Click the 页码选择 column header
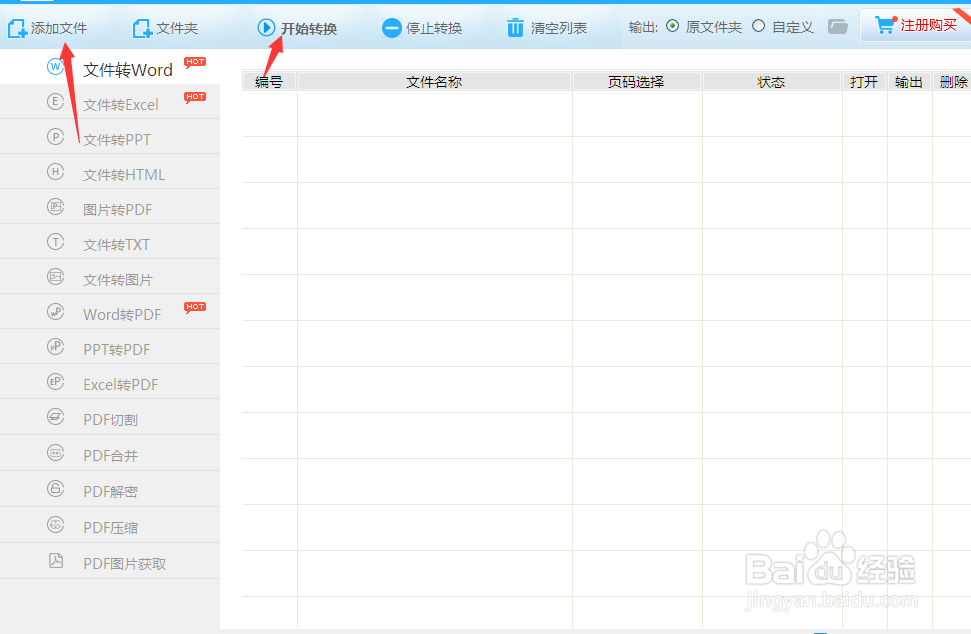Screen dimensions: 971x634 coord(636,82)
